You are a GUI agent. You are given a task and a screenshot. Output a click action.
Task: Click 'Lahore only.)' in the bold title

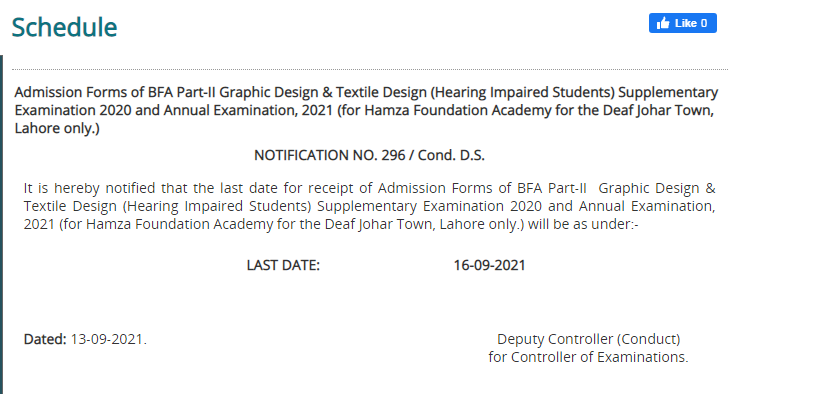pyautogui.click(x=57, y=129)
